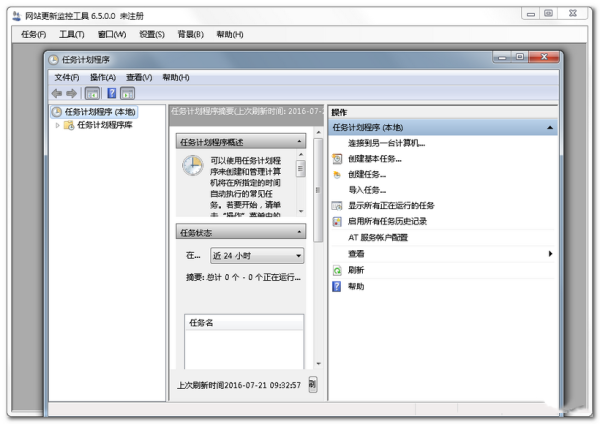Minimize the 任务计划程序 window
The image size is (600, 424).
coord(502,57)
